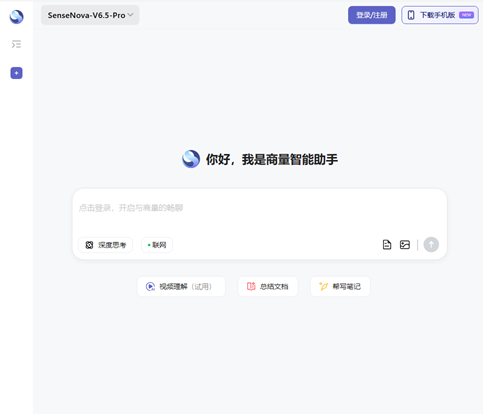
Task: Upload an image with picture icon
Action: (405, 245)
